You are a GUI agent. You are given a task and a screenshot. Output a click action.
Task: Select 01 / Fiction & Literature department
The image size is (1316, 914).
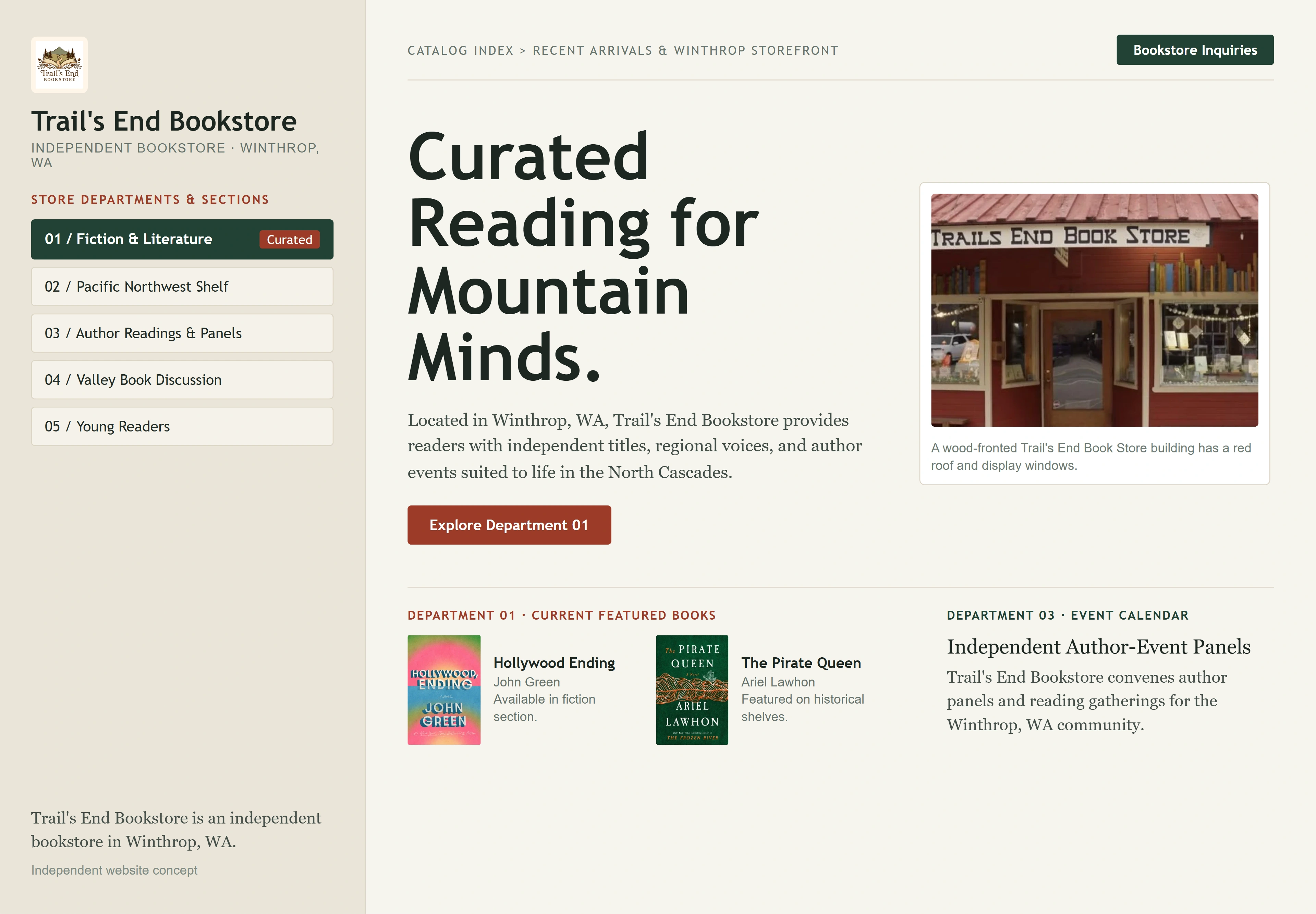pos(182,239)
